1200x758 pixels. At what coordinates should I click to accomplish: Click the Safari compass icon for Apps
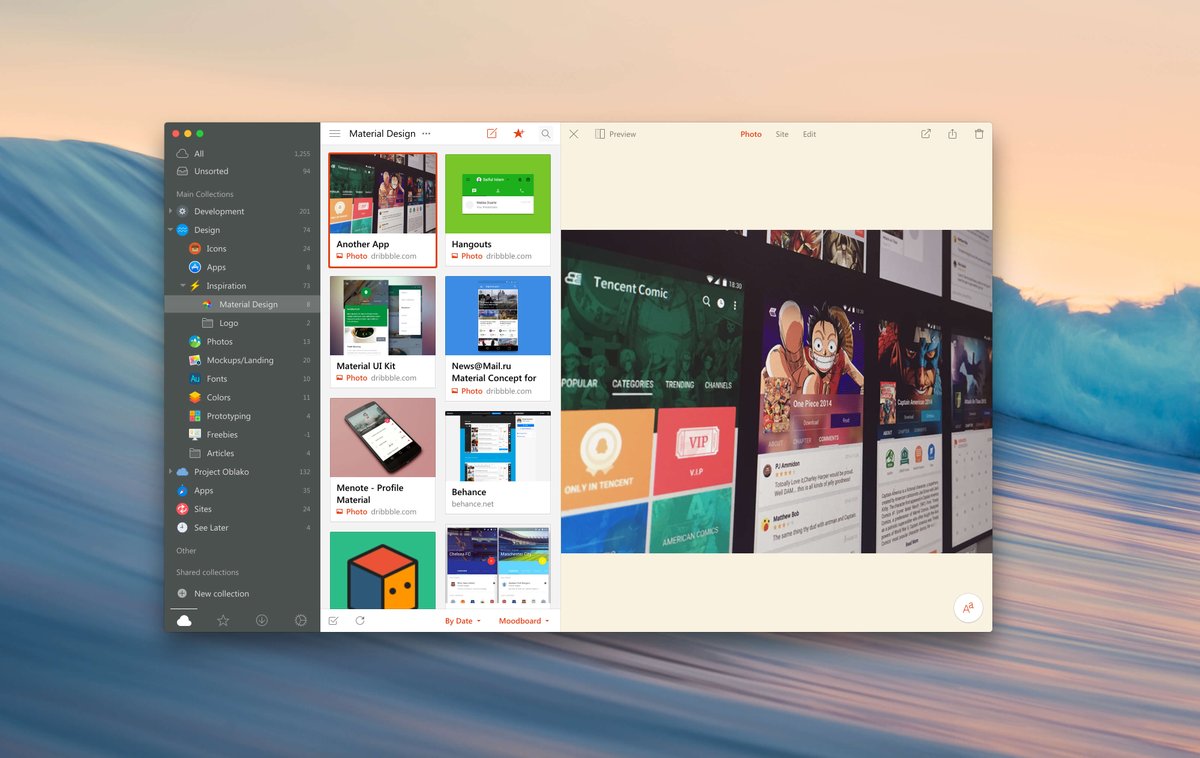183,490
